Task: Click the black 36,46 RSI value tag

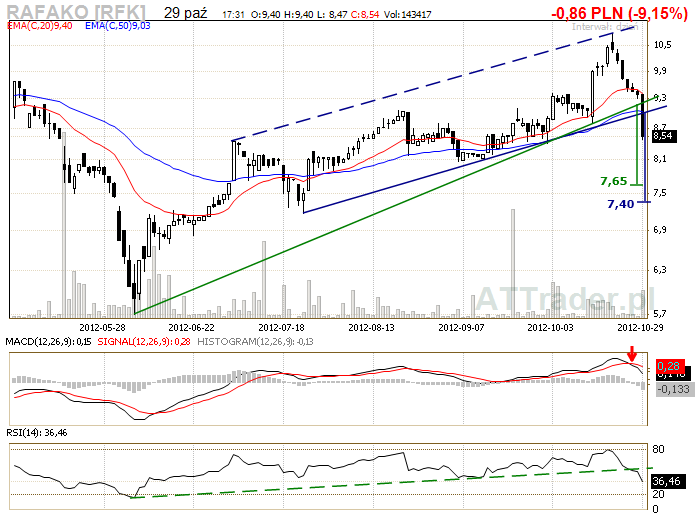Action: (x=667, y=481)
